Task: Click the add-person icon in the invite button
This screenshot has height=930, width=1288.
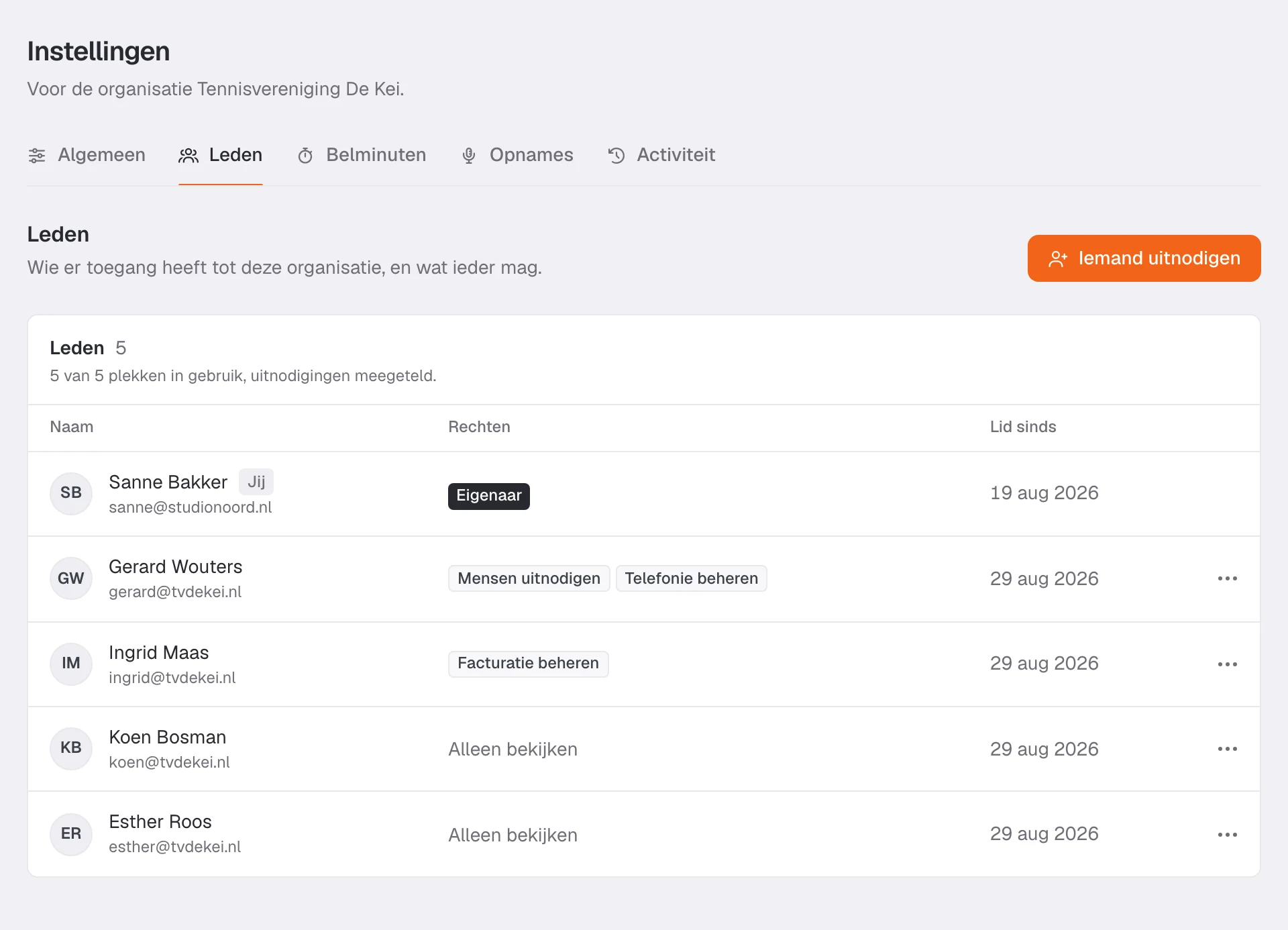Action: (1058, 259)
